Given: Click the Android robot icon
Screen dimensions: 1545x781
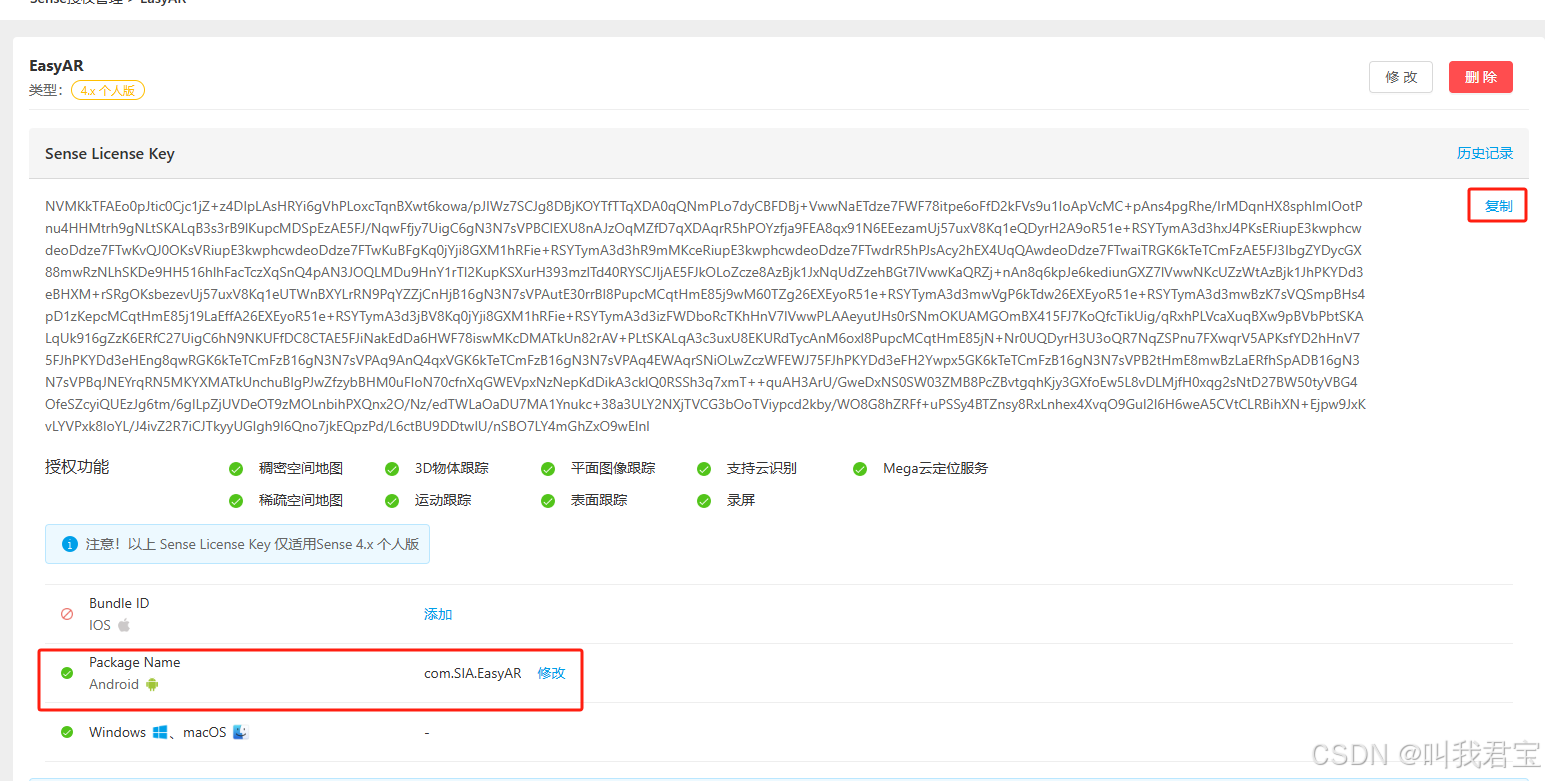Looking at the screenshot, I should pos(152,684).
